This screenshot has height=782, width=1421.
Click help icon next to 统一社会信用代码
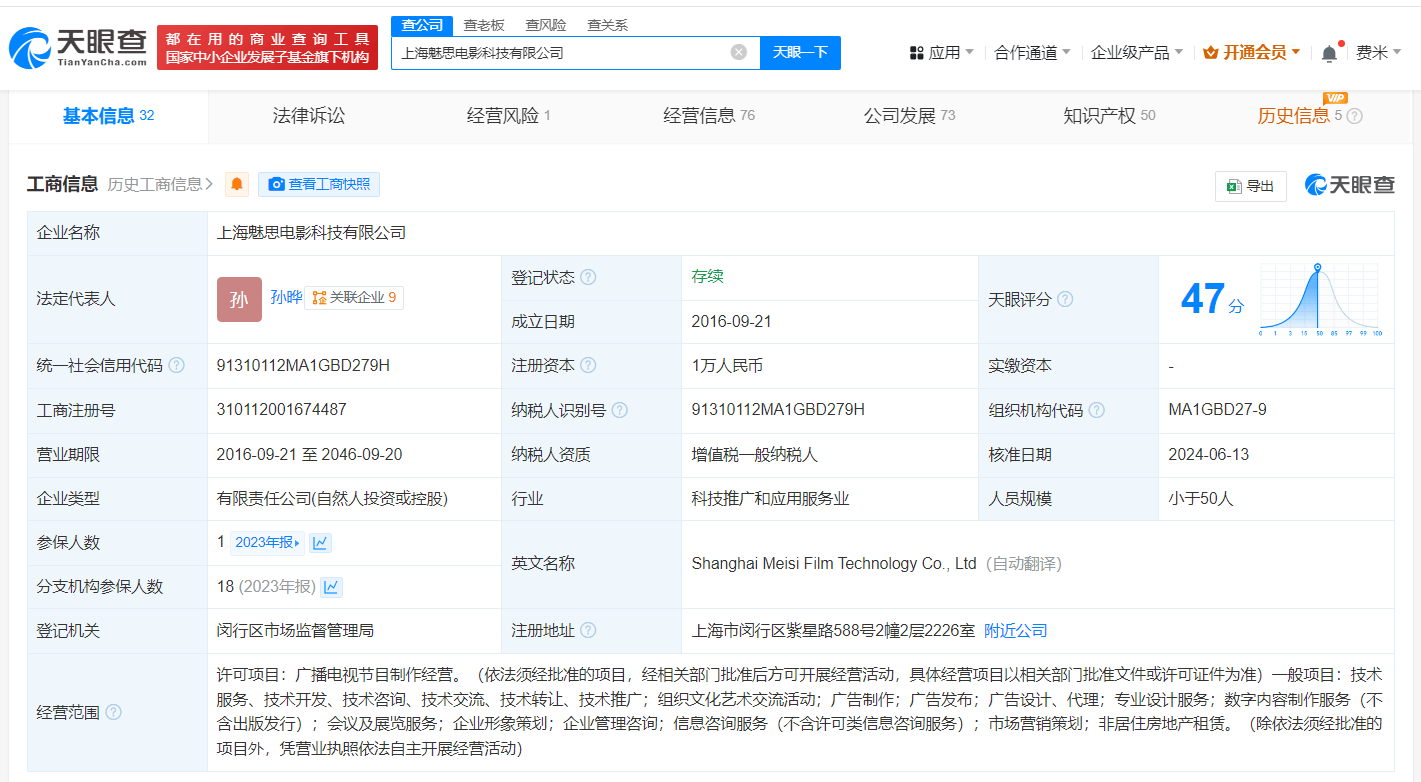(177, 365)
